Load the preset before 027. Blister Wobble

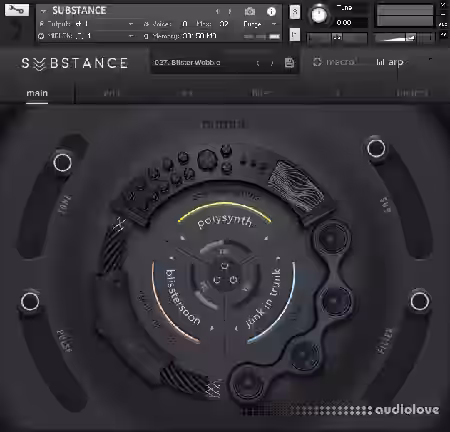tap(258, 63)
